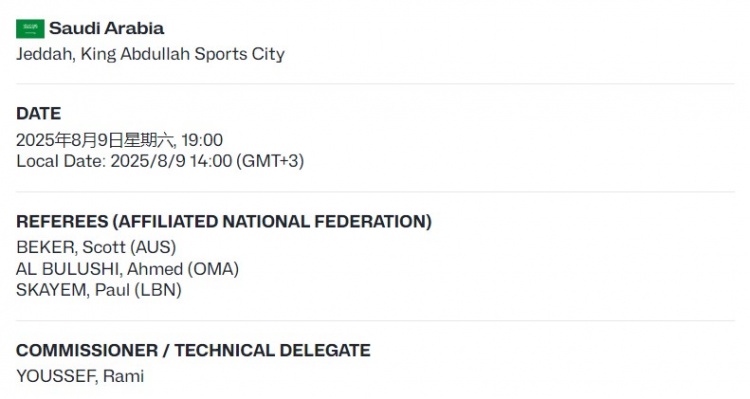Select the Saudi Arabia country name
The width and height of the screenshot is (750, 399).
(x=107, y=28)
